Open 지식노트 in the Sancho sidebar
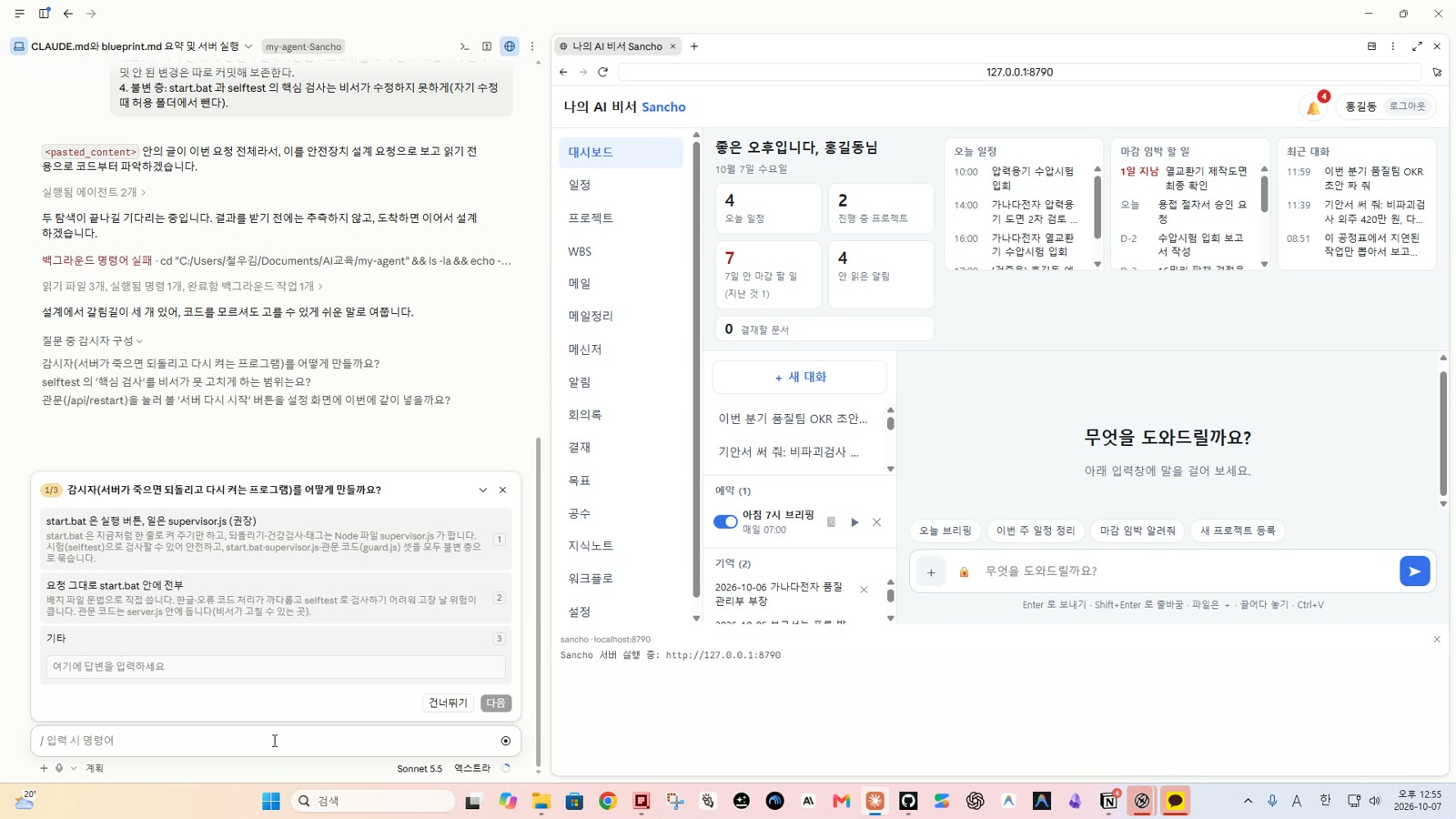Viewport: 1456px width, 819px height. click(x=621, y=546)
